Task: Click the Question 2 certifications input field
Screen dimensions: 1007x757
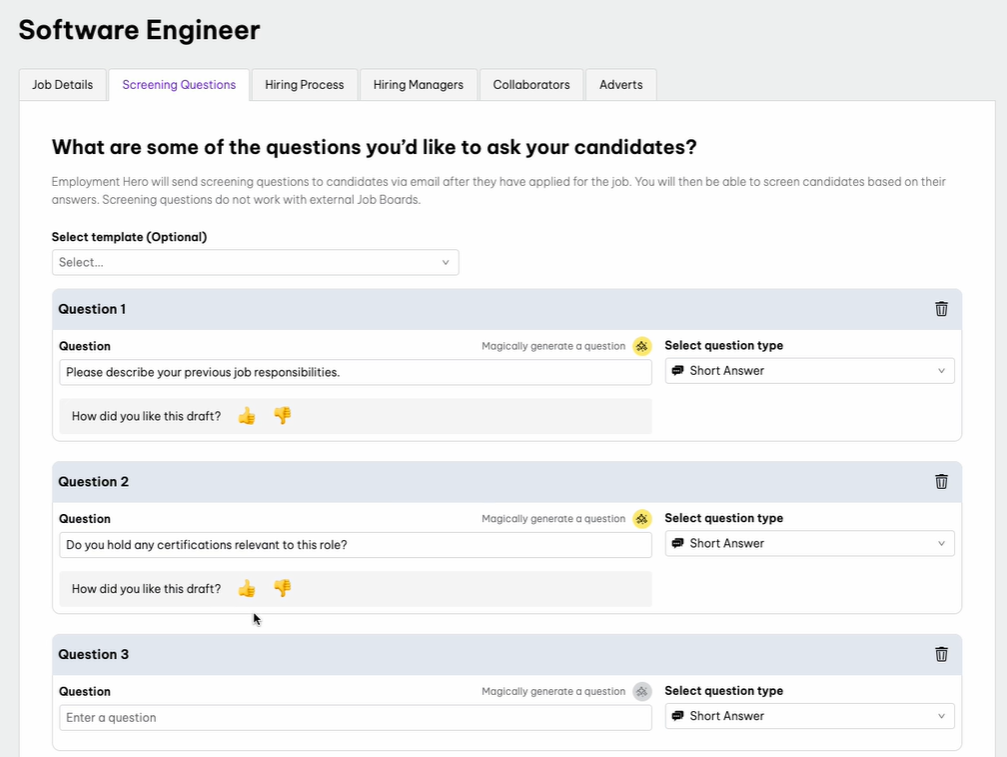Action: coord(355,545)
